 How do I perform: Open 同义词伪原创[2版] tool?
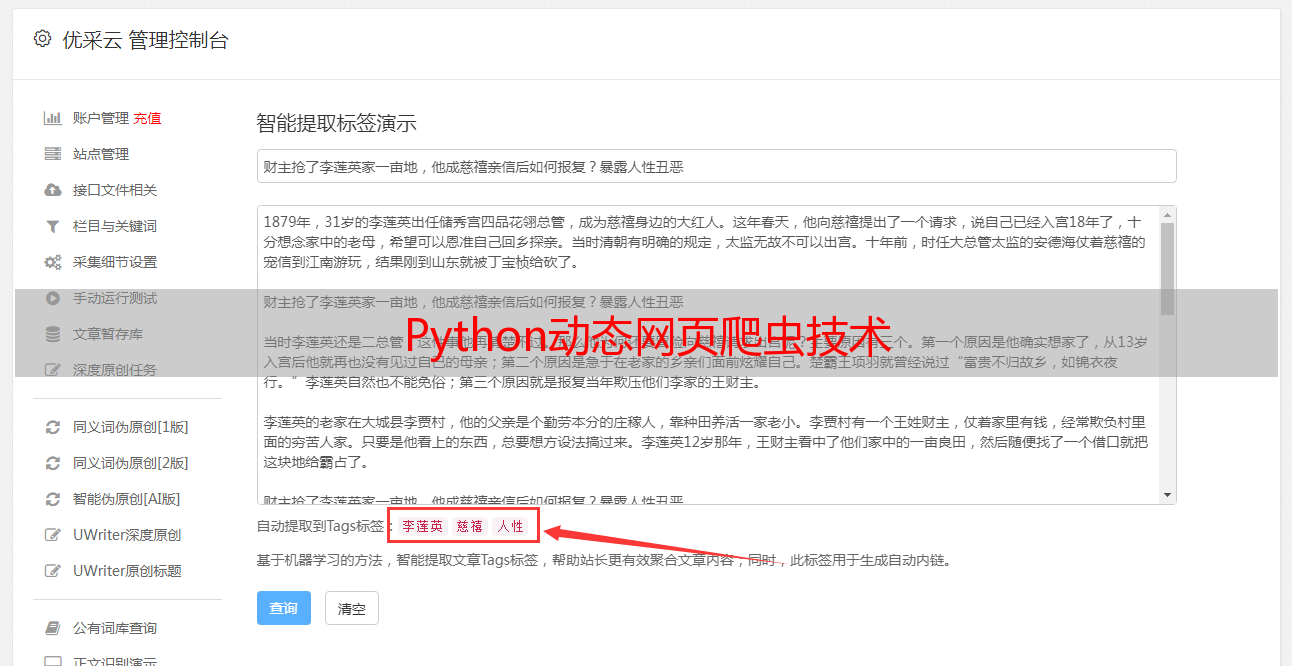click(x=130, y=463)
